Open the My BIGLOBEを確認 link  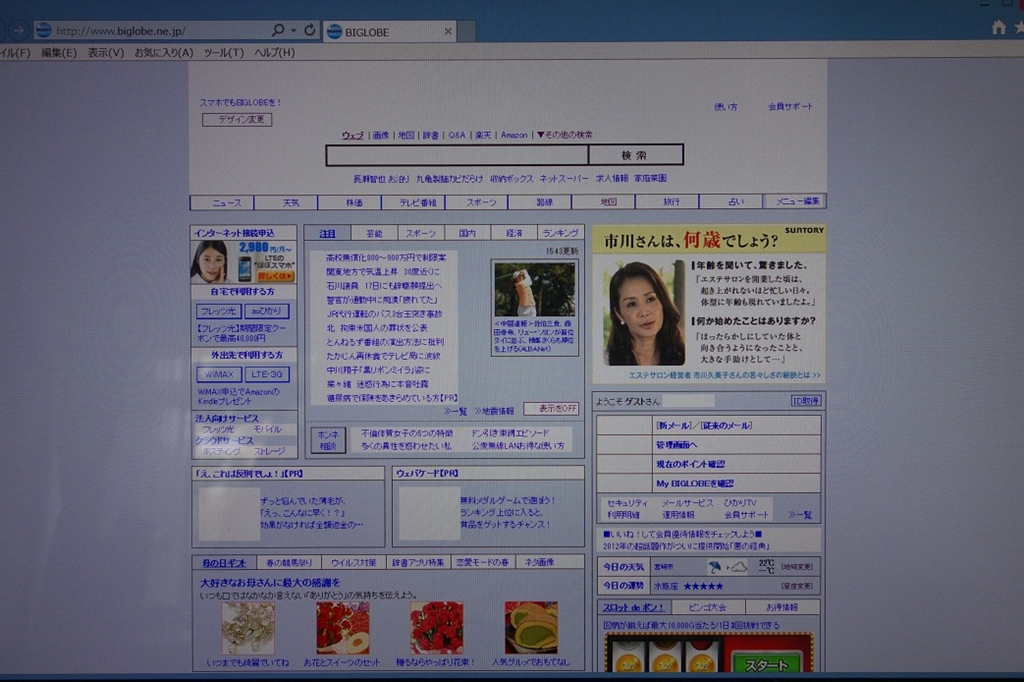tap(695, 483)
